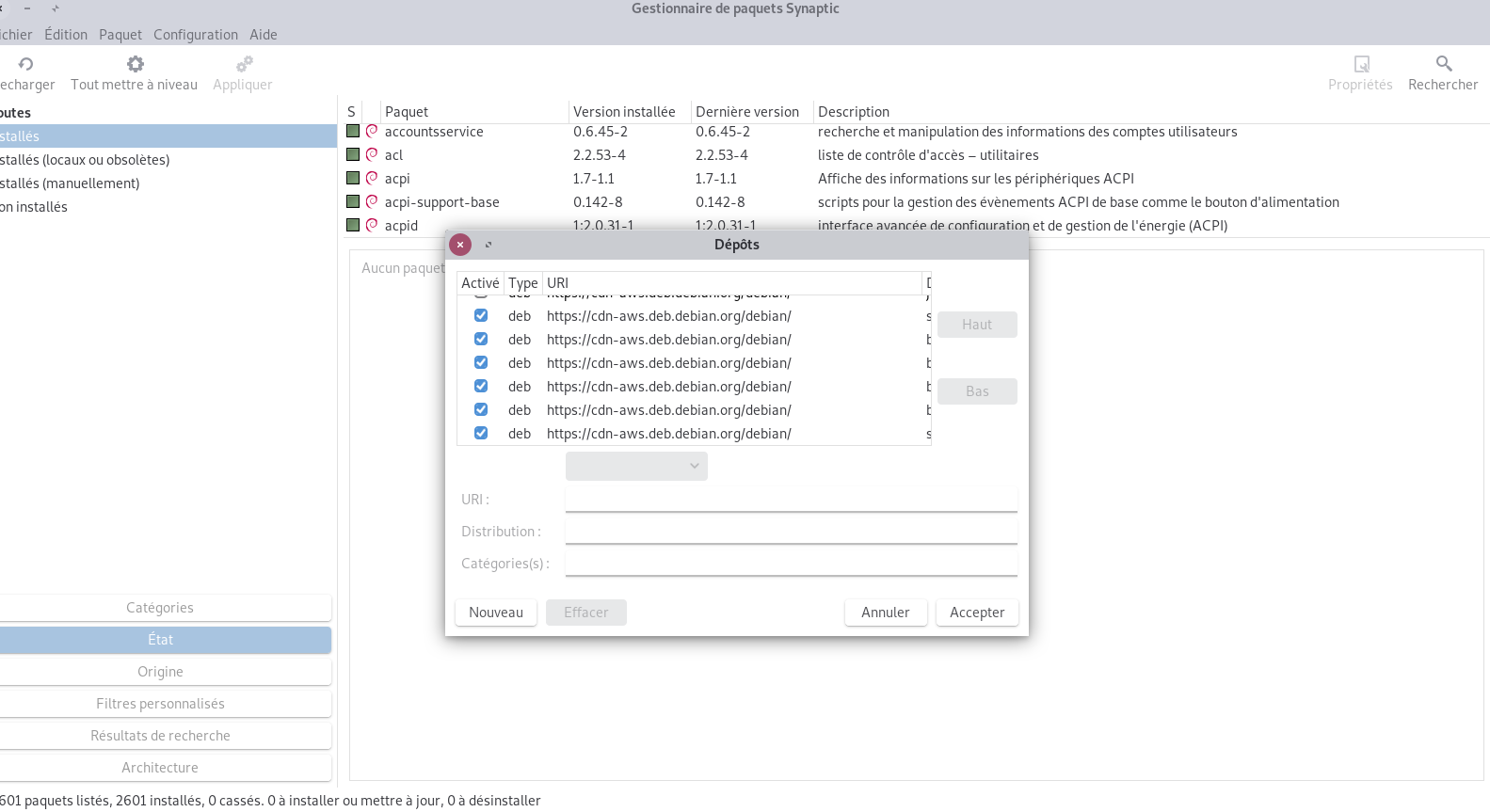Click the Rechercher magnifier icon
This screenshot has width=1490, height=812.
click(1443, 64)
